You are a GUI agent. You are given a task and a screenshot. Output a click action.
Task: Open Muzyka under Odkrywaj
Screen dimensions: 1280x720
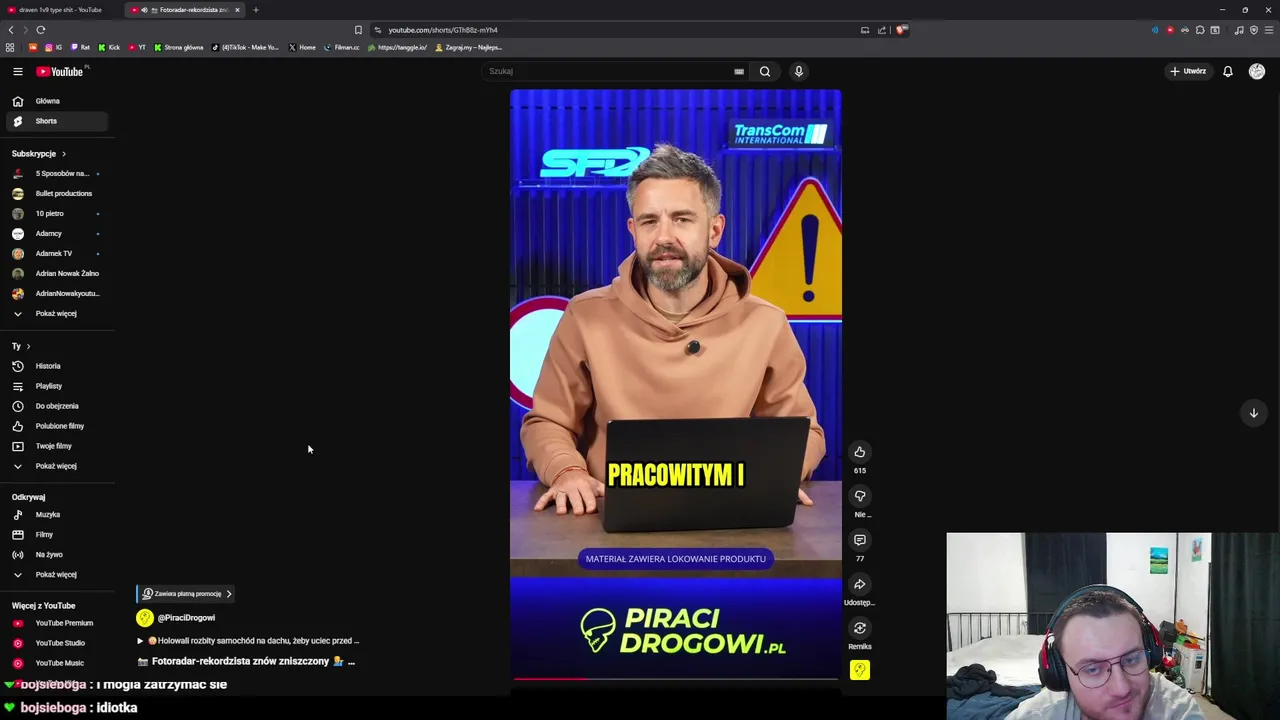click(x=57, y=514)
